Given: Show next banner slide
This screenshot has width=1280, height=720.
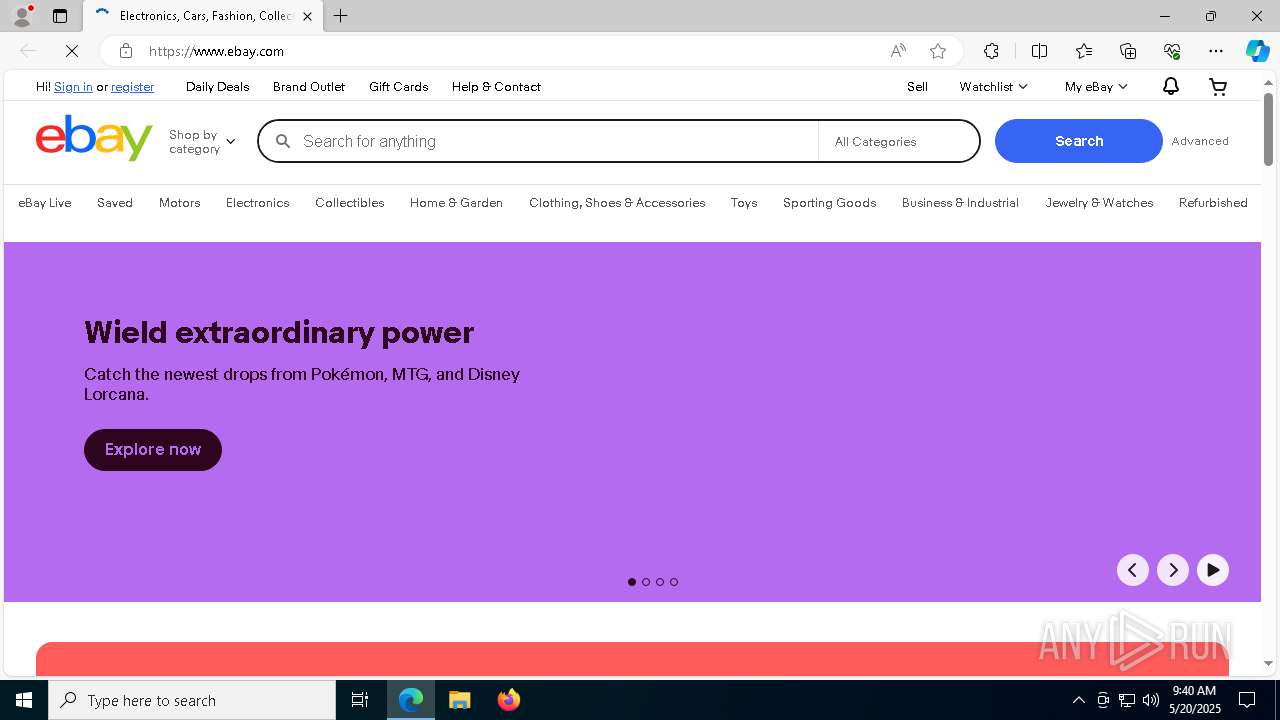Looking at the screenshot, I should pyautogui.click(x=1173, y=570).
